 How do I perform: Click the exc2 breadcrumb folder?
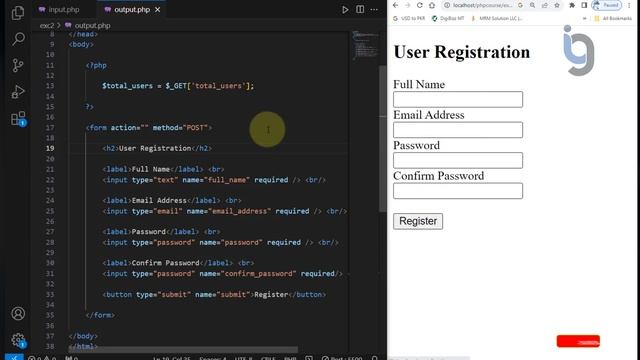[x=47, y=25]
